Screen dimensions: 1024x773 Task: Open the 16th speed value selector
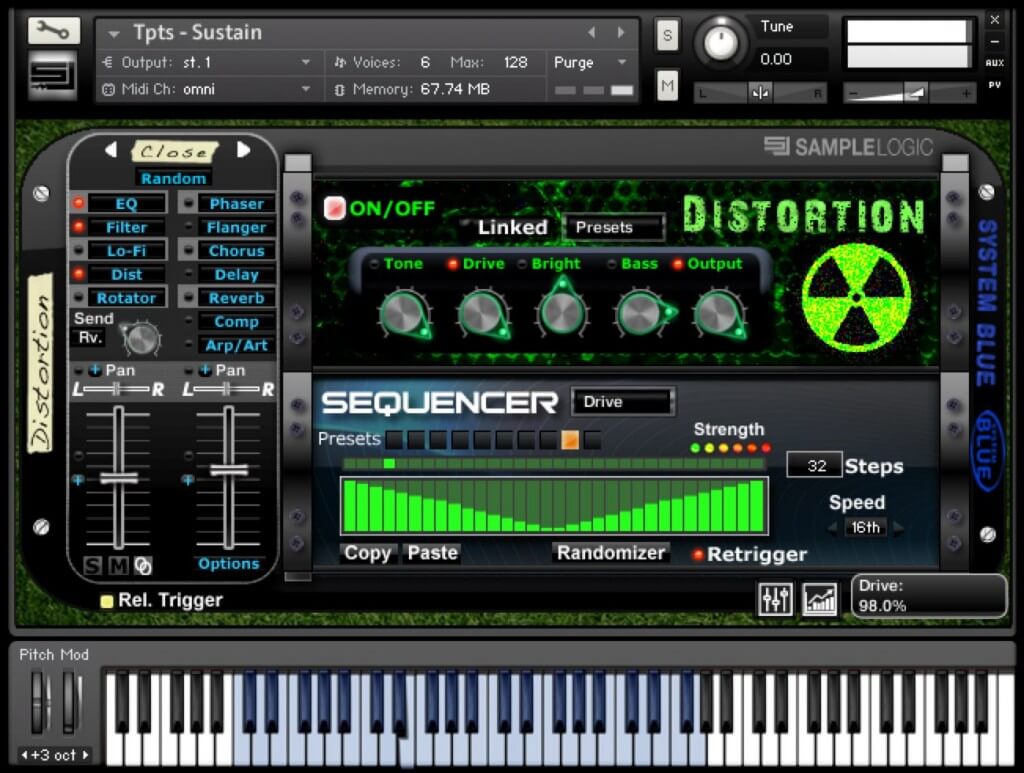(865, 528)
